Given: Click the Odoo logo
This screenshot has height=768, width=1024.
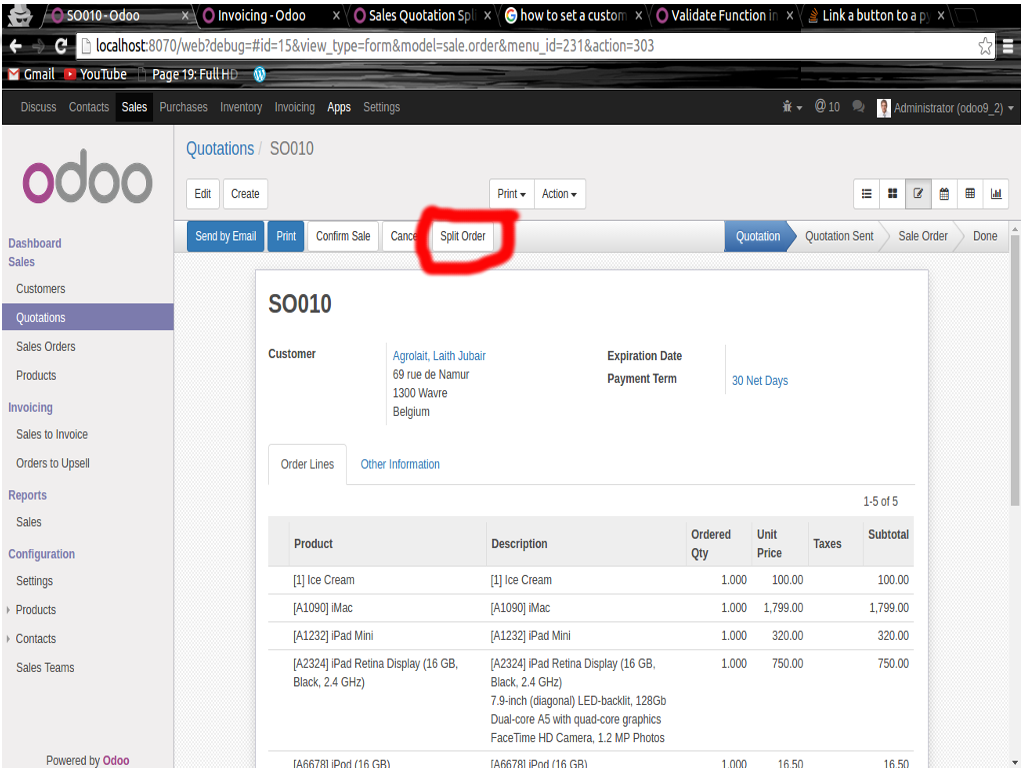Looking at the screenshot, I should 88,176.
